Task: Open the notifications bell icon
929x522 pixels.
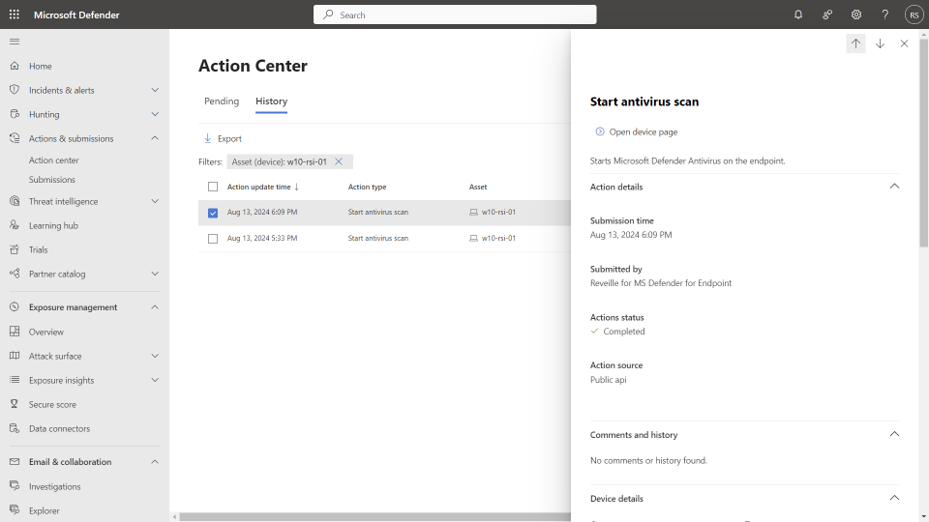Action: pyautogui.click(x=798, y=14)
